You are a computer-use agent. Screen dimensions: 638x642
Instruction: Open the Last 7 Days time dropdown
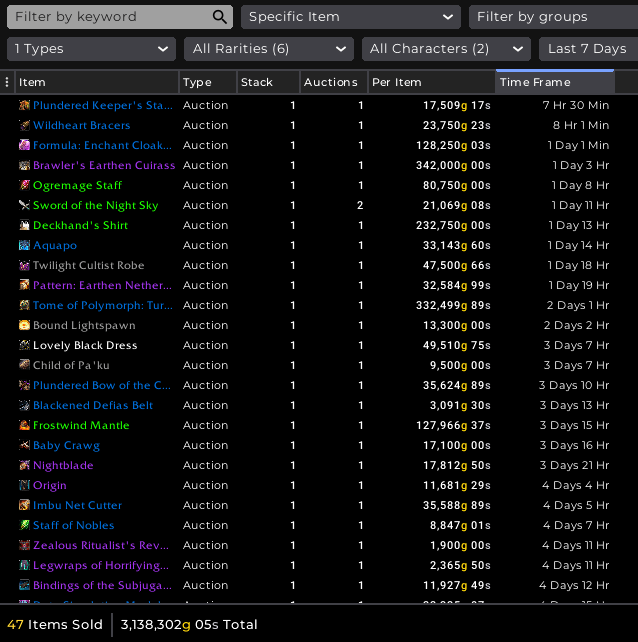(x=587, y=48)
